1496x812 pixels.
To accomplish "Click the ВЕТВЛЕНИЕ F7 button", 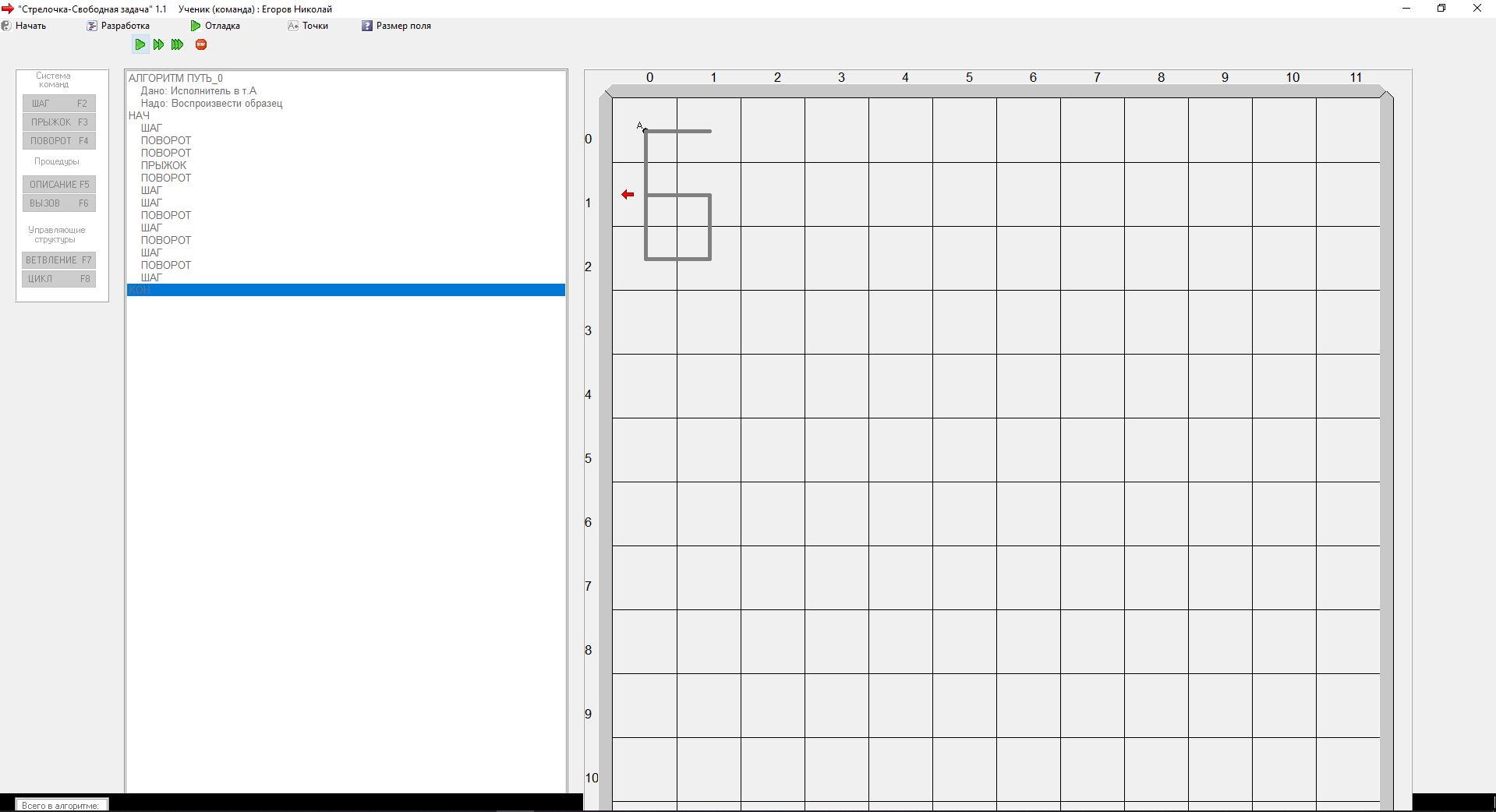I will click(59, 260).
